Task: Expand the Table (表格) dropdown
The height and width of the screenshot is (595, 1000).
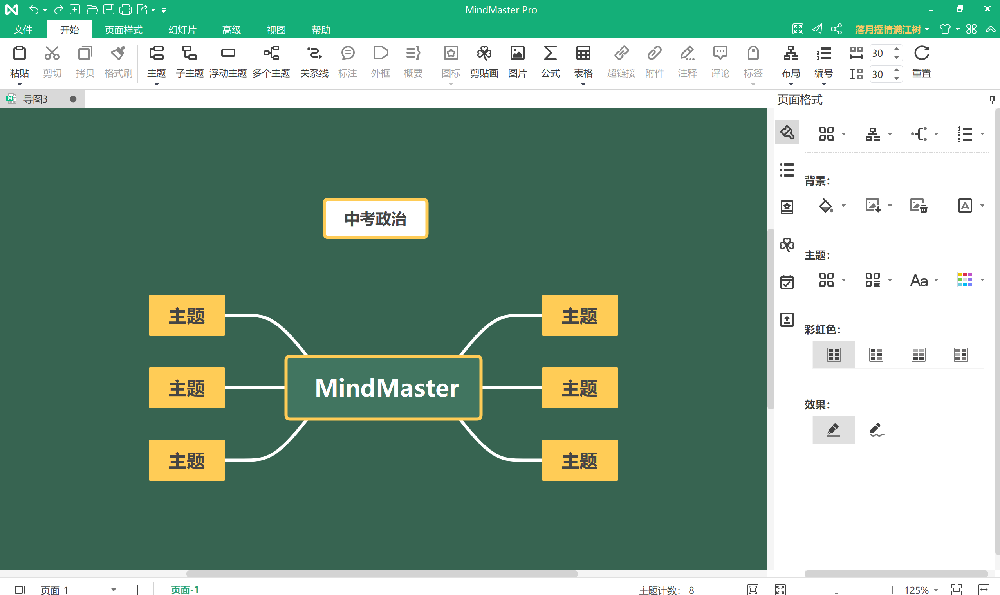Action: [x=583, y=84]
